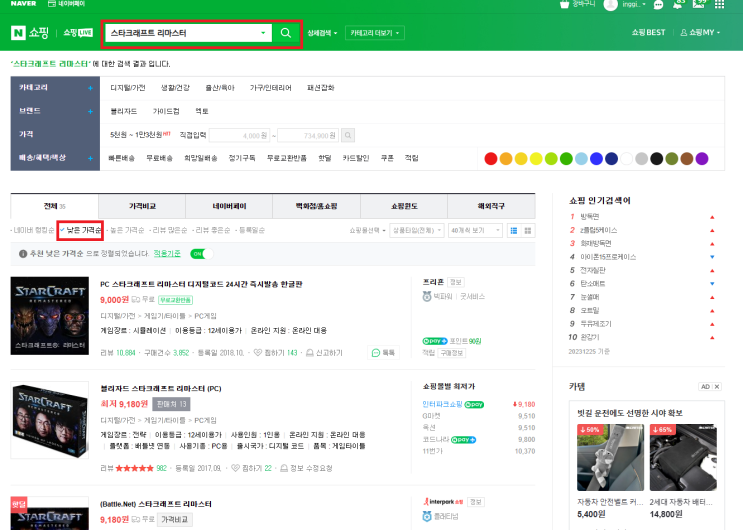
Task: Open 상품타입(전체) dropdown
Action: coord(417,230)
